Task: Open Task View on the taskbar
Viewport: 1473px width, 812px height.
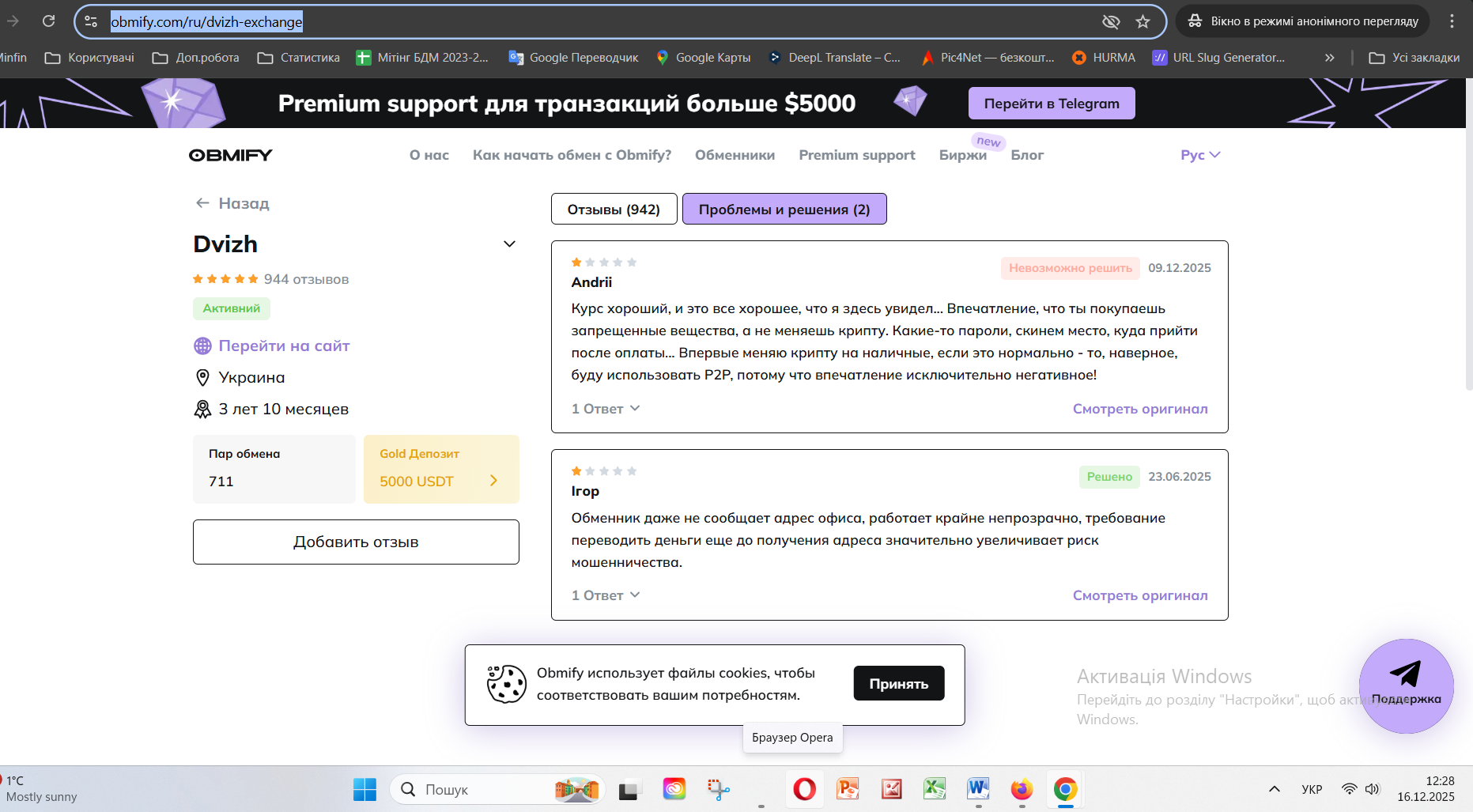Action: pyautogui.click(x=629, y=789)
